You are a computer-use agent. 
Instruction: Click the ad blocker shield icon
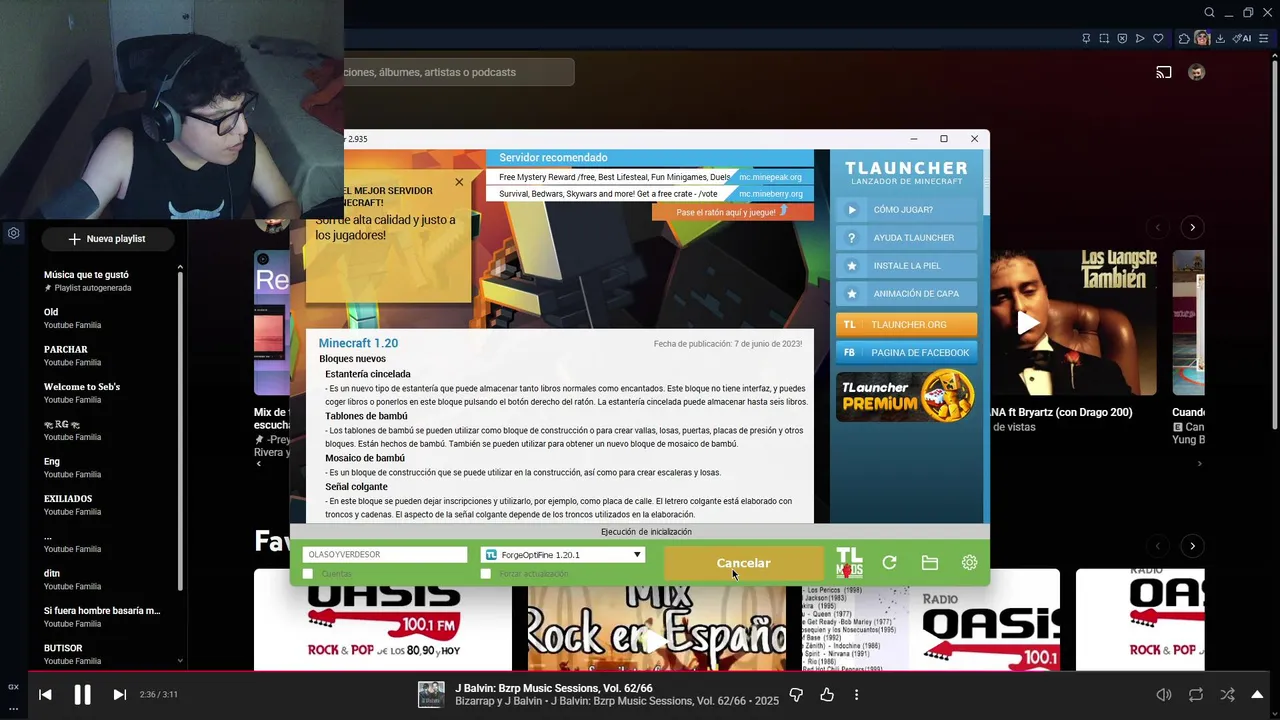pos(1122,39)
